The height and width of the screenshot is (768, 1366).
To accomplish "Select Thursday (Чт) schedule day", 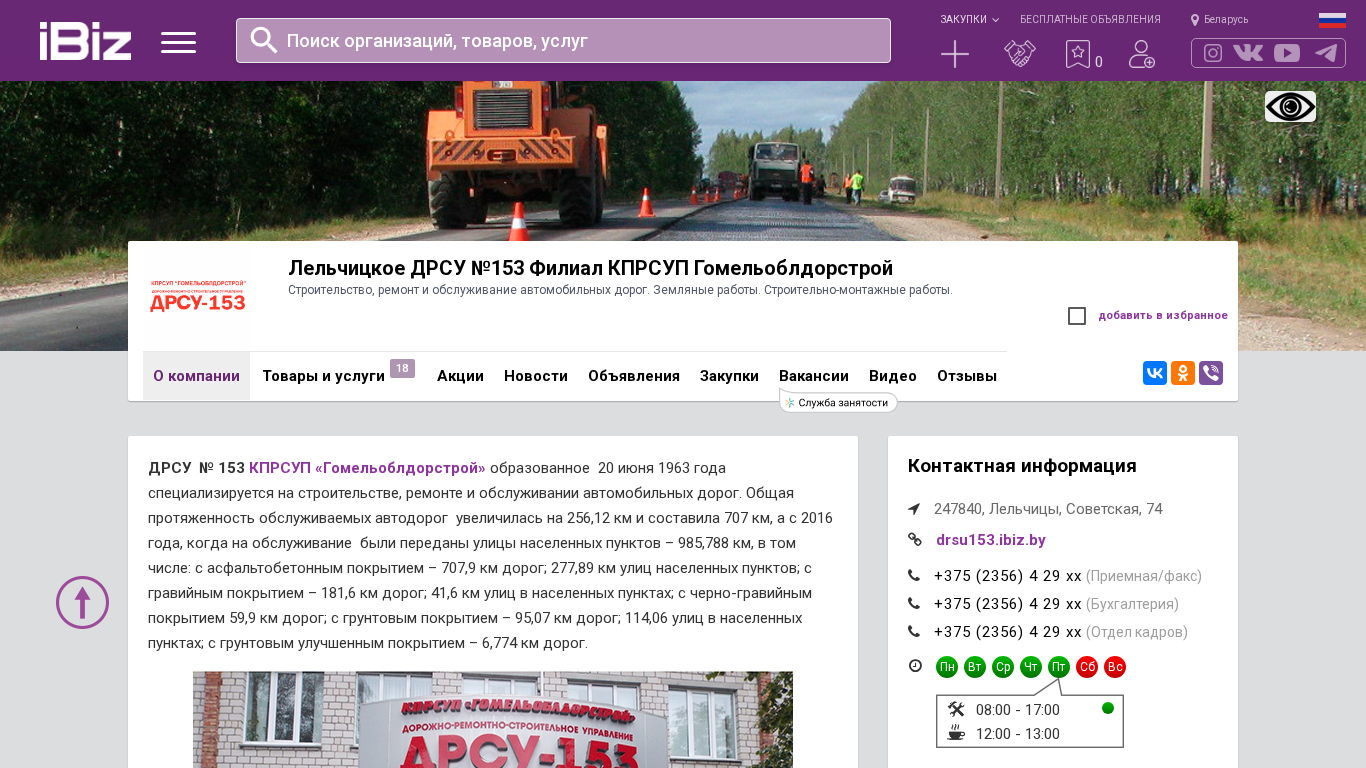I will tap(1031, 667).
